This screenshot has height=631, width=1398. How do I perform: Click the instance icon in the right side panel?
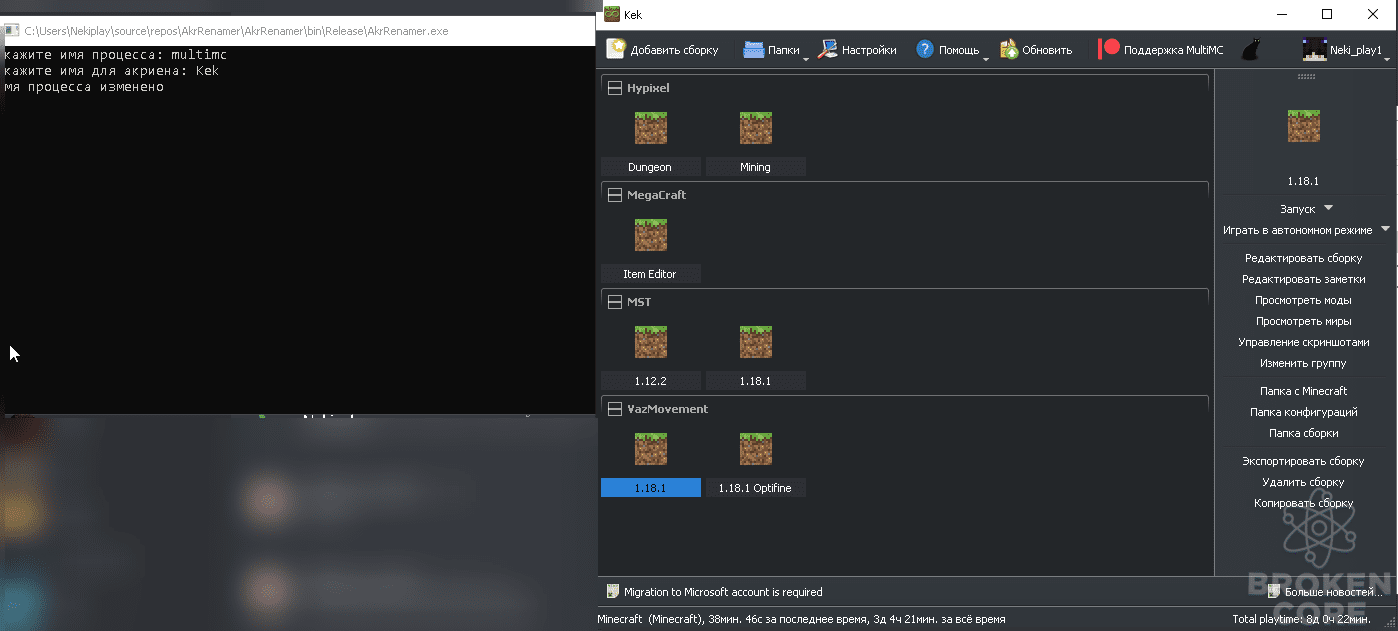pyautogui.click(x=1304, y=126)
